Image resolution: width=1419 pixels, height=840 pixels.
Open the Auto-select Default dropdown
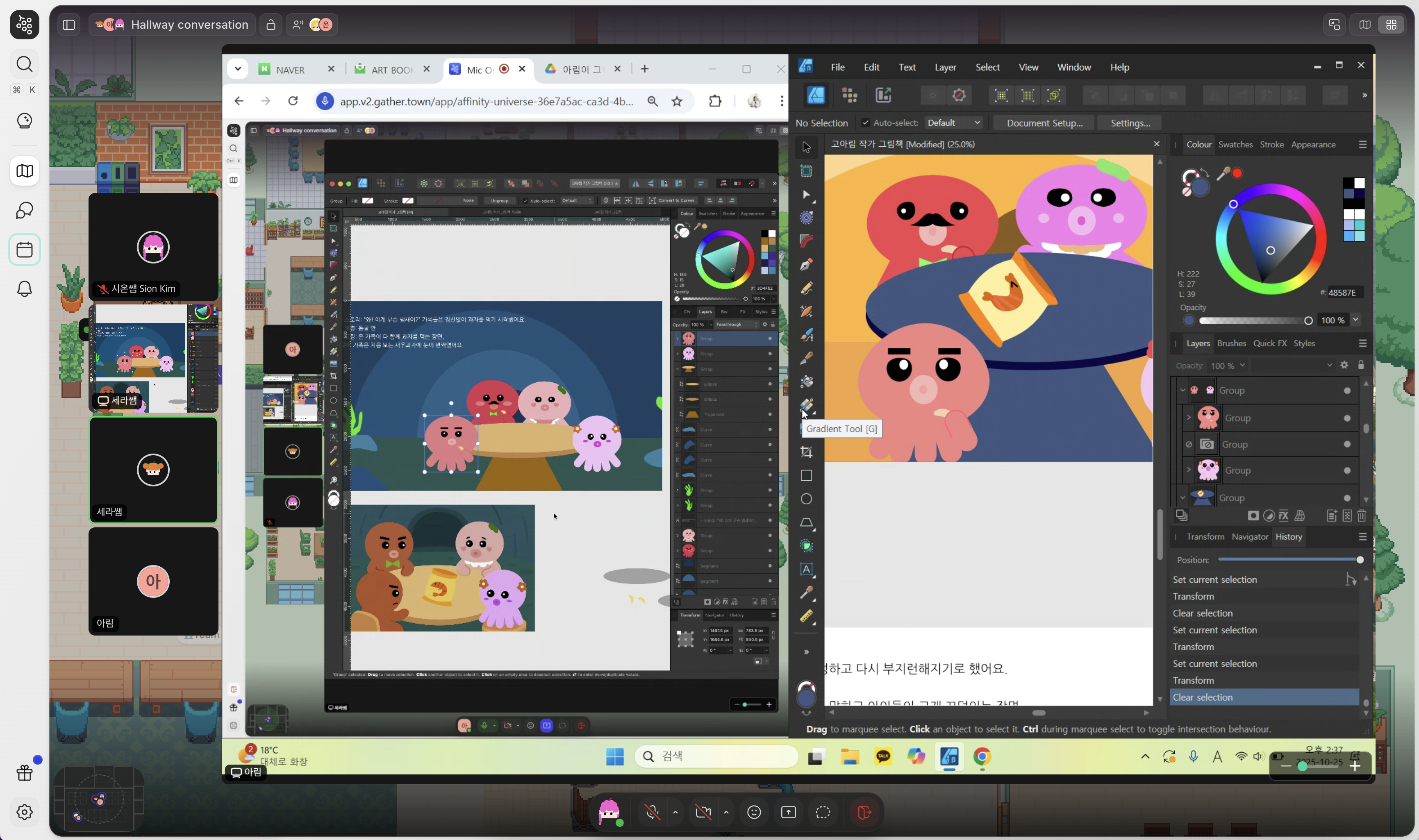click(953, 123)
